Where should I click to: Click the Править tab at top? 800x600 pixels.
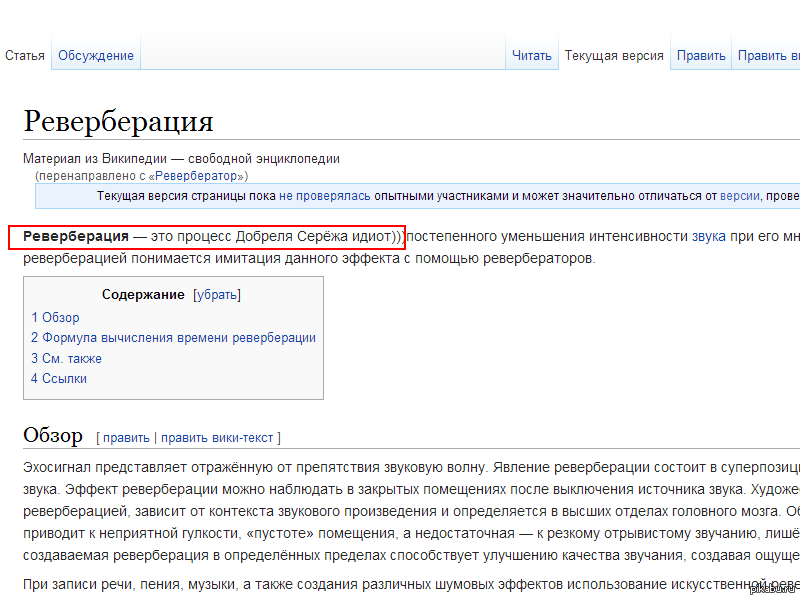(x=701, y=56)
